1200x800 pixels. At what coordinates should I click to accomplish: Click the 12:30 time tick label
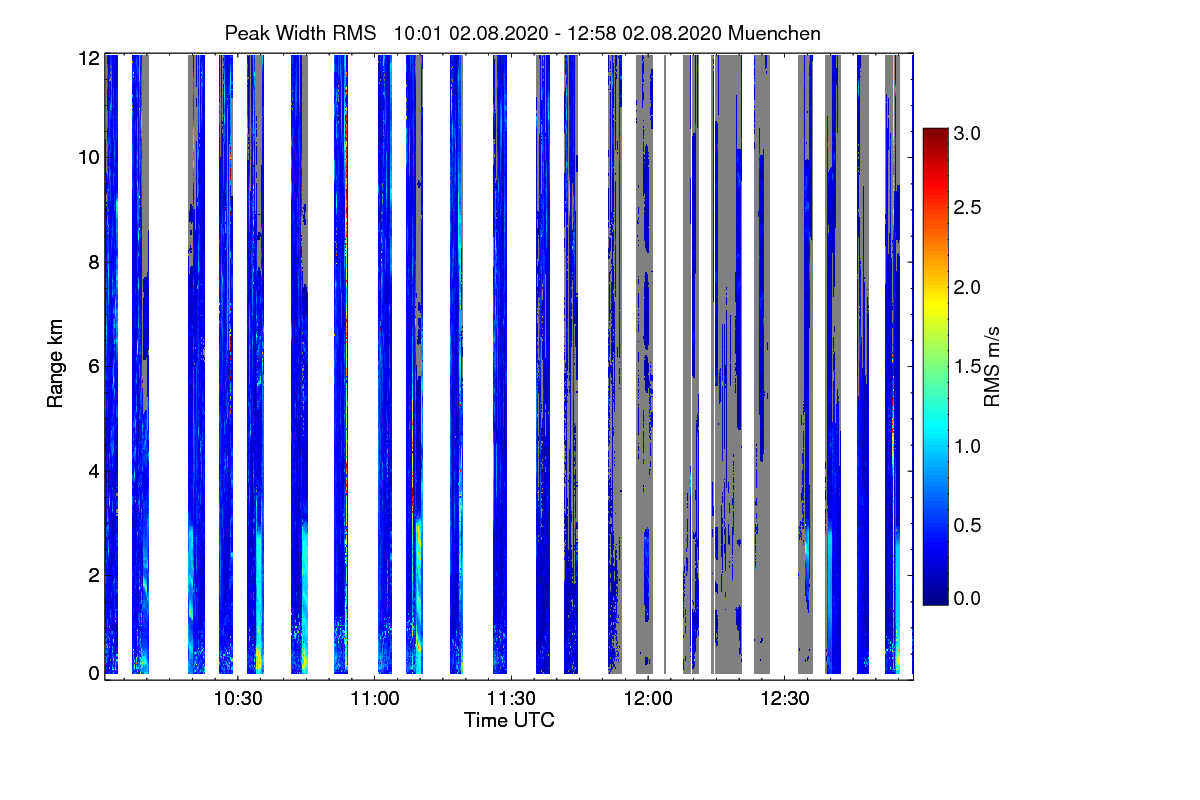coord(785,699)
